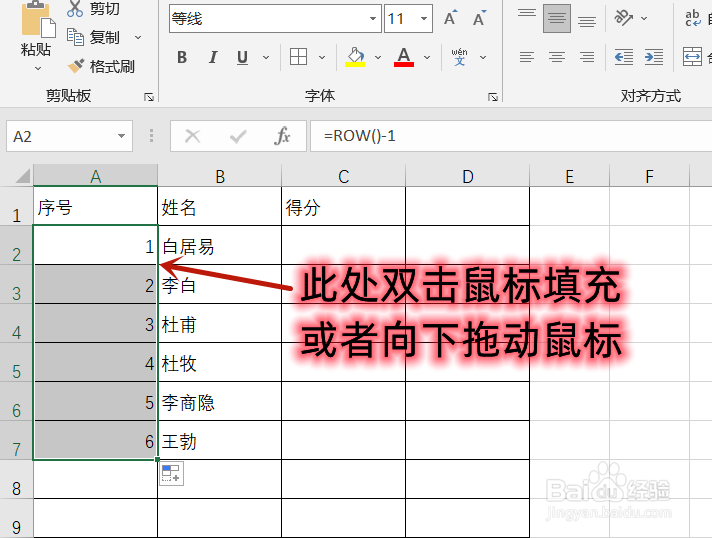Screen dimensions: 712x538
Task: Click cell containing 序号
Action: (x=95, y=207)
